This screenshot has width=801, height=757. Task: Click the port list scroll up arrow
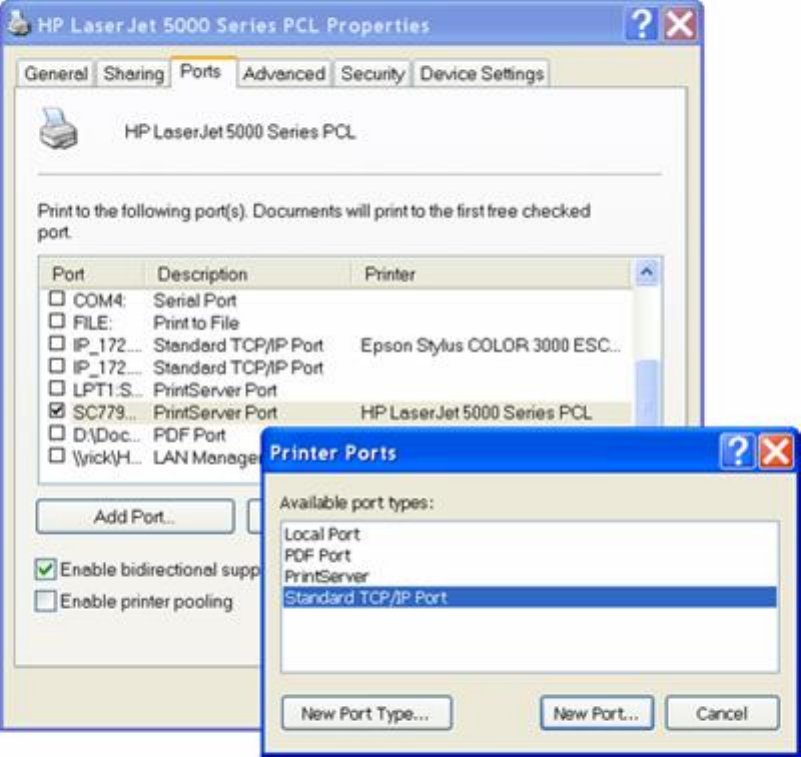647,272
